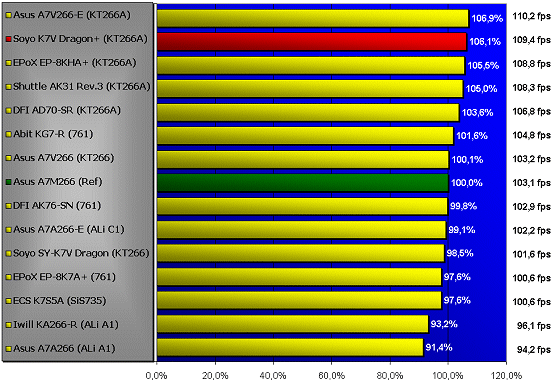555x380 pixels.
Task: Click the 0,0% axis label
Action: (156, 376)
